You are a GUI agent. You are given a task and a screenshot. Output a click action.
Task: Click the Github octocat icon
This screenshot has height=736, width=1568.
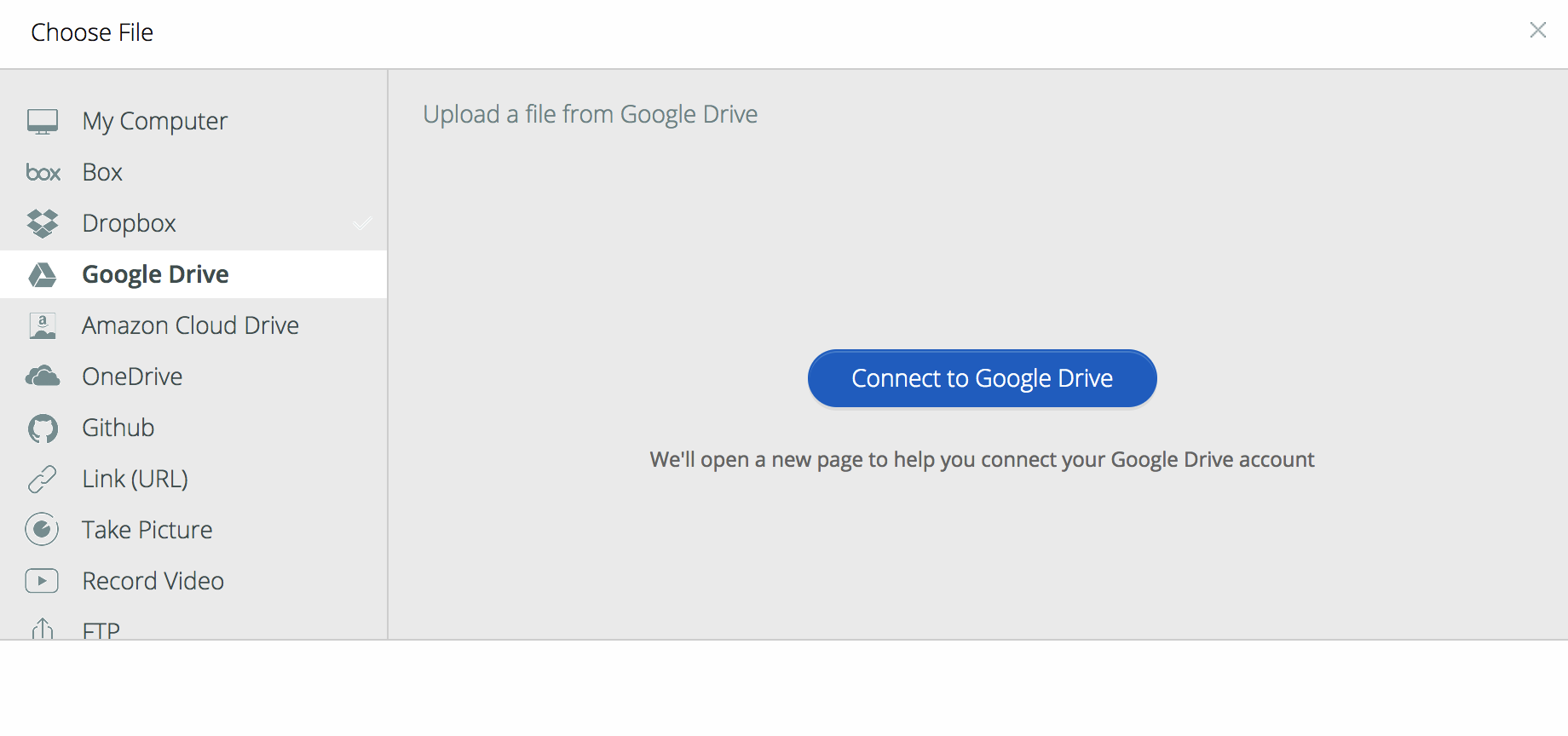click(43, 428)
